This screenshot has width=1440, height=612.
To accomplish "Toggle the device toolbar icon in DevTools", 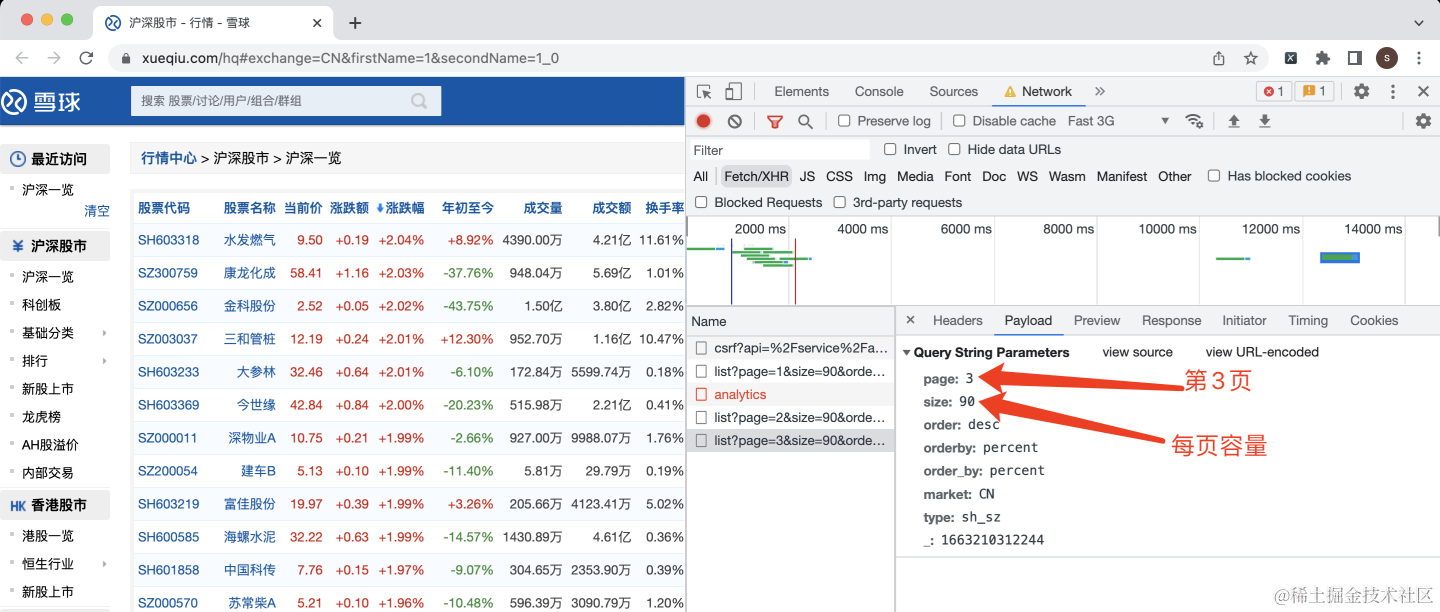I will [733, 91].
